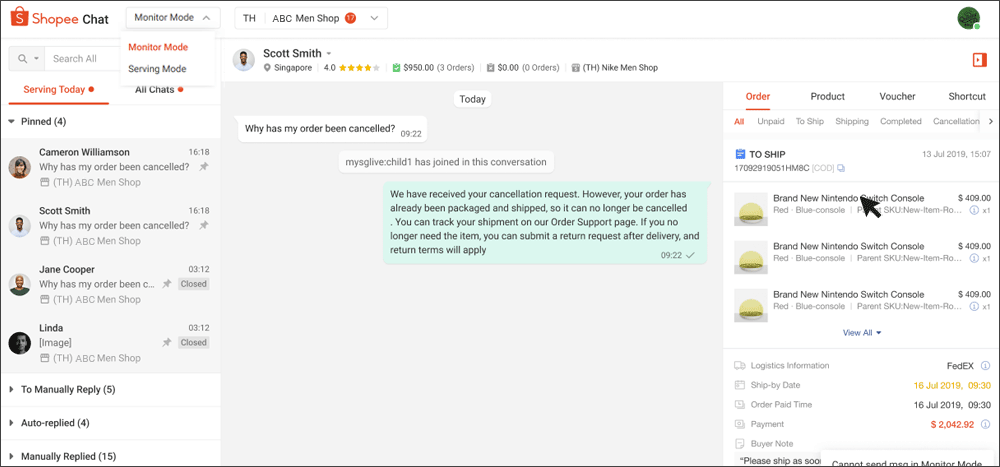Click the TO SHIP status icon

coord(740,154)
